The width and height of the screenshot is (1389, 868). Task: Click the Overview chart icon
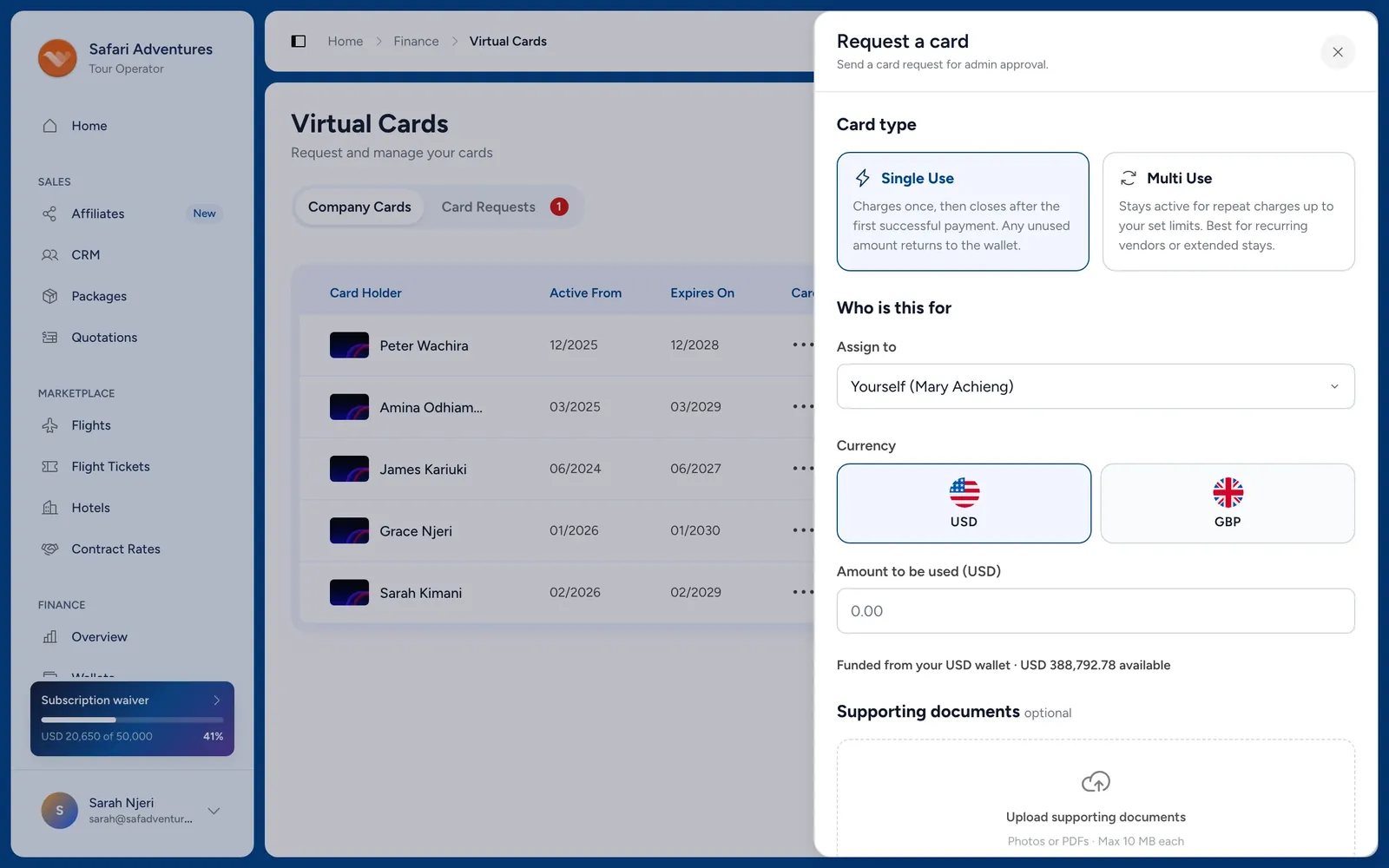[50, 637]
